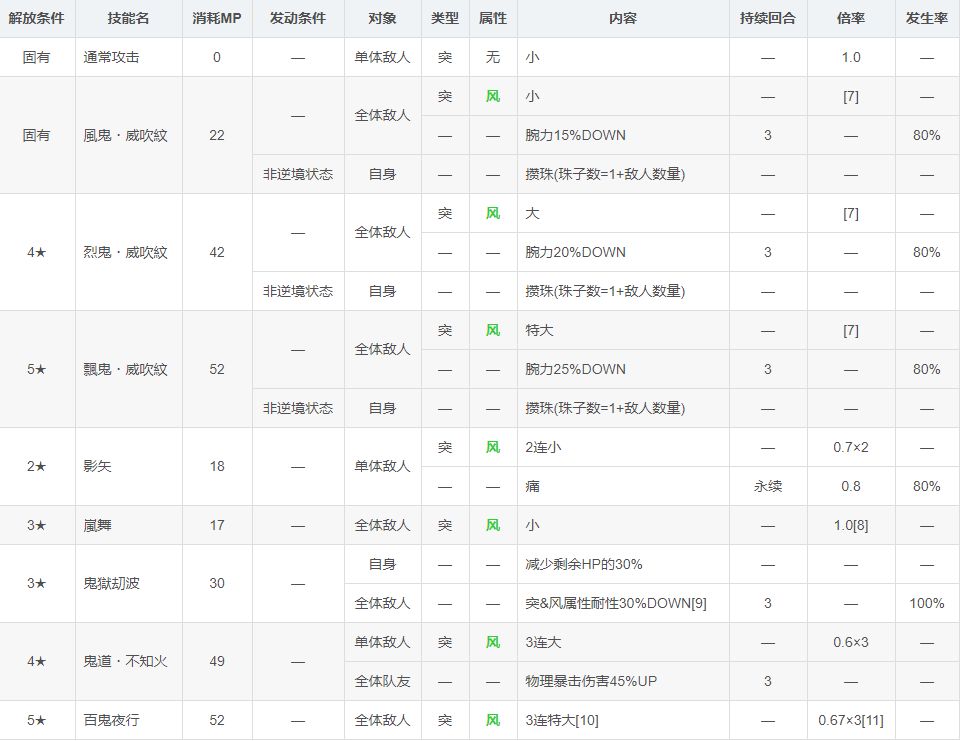
Task: Open footnote [11] after 0.67×3
Action: [873, 721]
